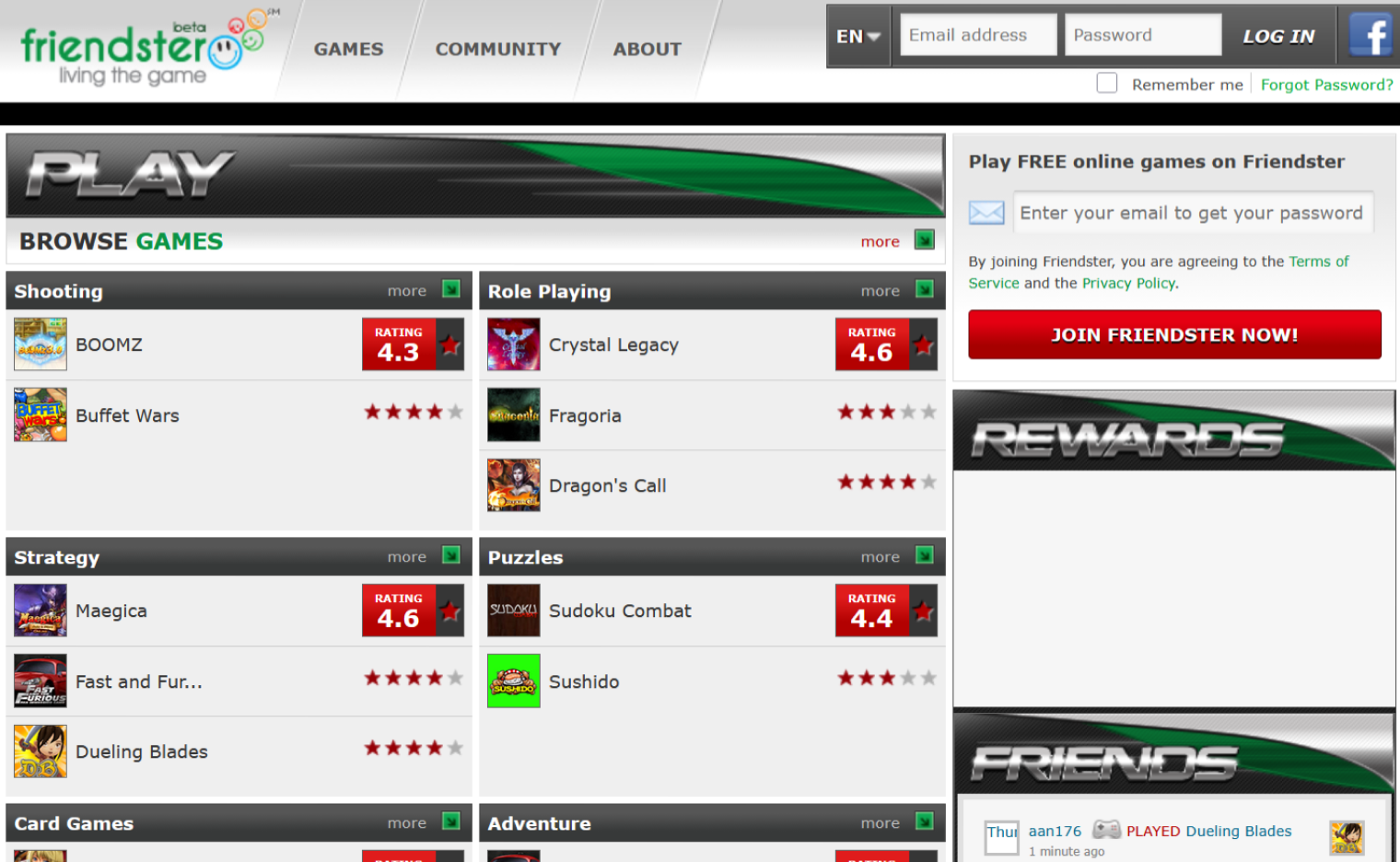Open the Dragon's Call game icon
This screenshot has height=862, width=1400.
514,485
